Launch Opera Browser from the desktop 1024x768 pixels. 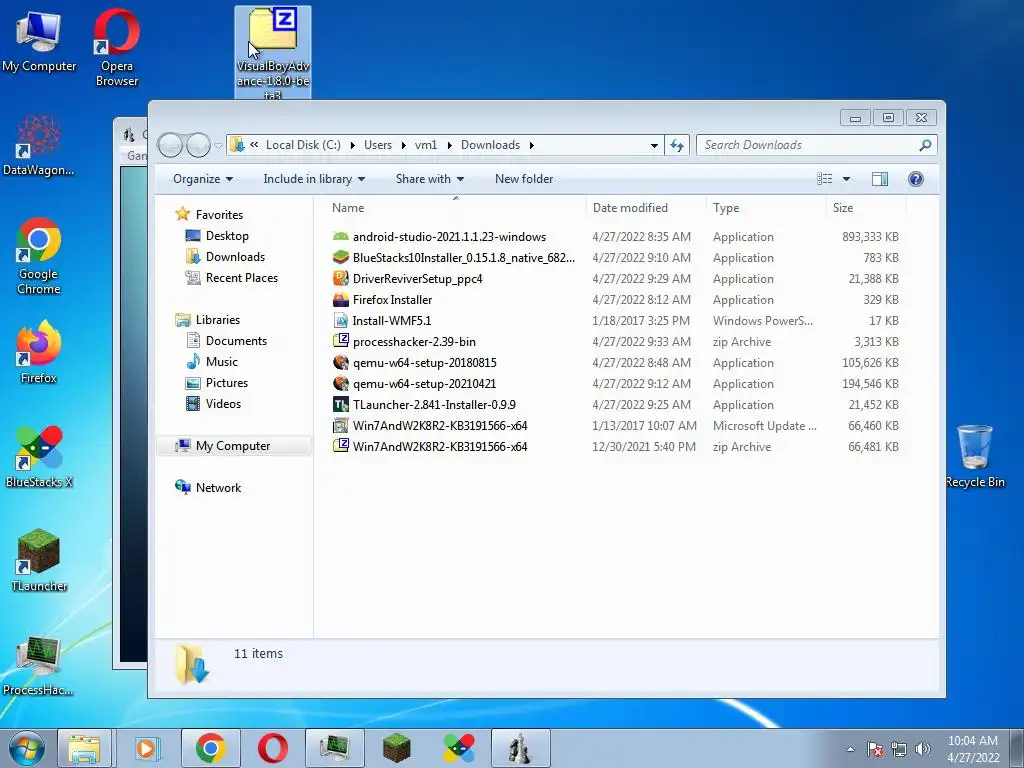[116, 47]
